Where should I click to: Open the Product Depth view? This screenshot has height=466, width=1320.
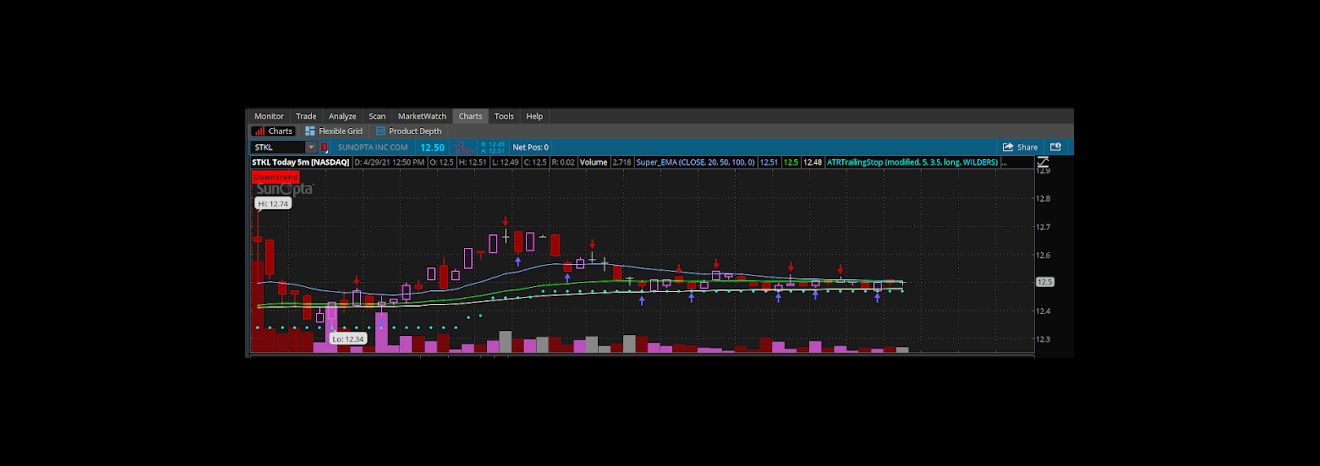[x=408, y=131]
